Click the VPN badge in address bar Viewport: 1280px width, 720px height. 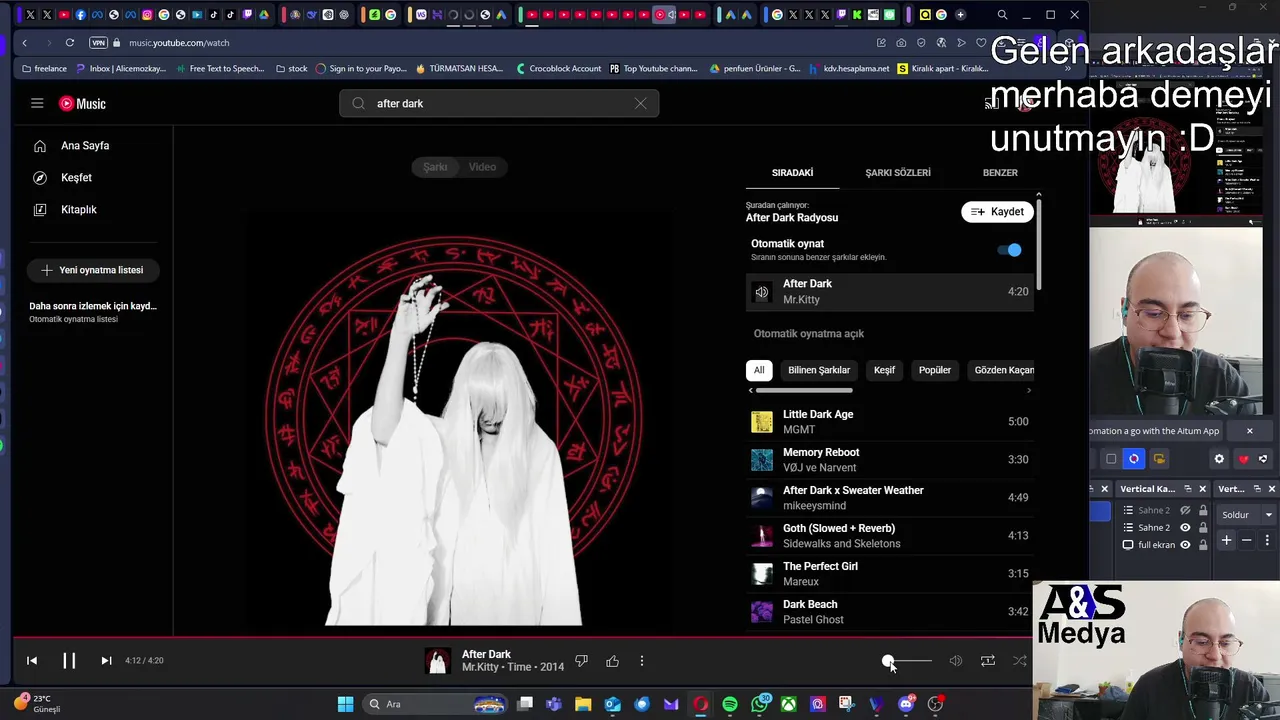pyautogui.click(x=98, y=43)
